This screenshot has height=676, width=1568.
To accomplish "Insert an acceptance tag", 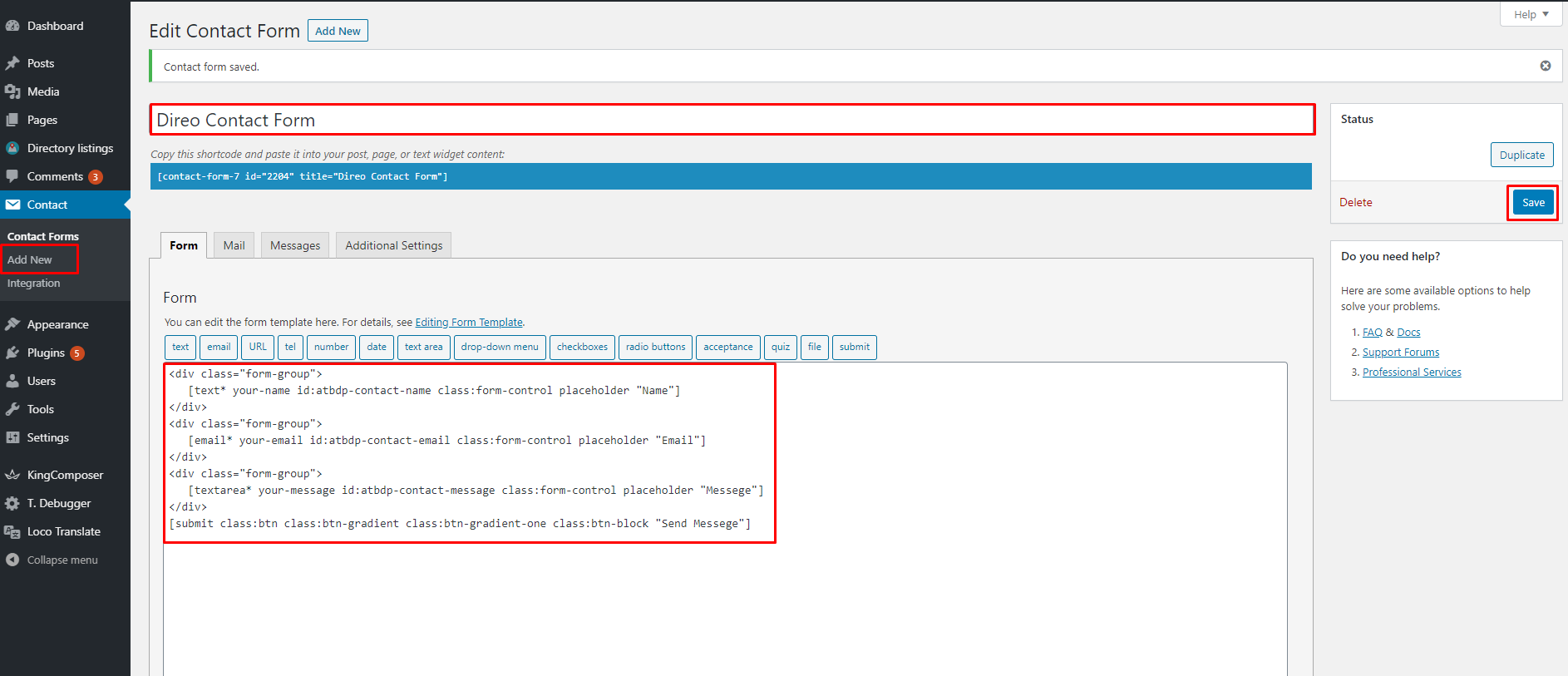I will click(728, 347).
